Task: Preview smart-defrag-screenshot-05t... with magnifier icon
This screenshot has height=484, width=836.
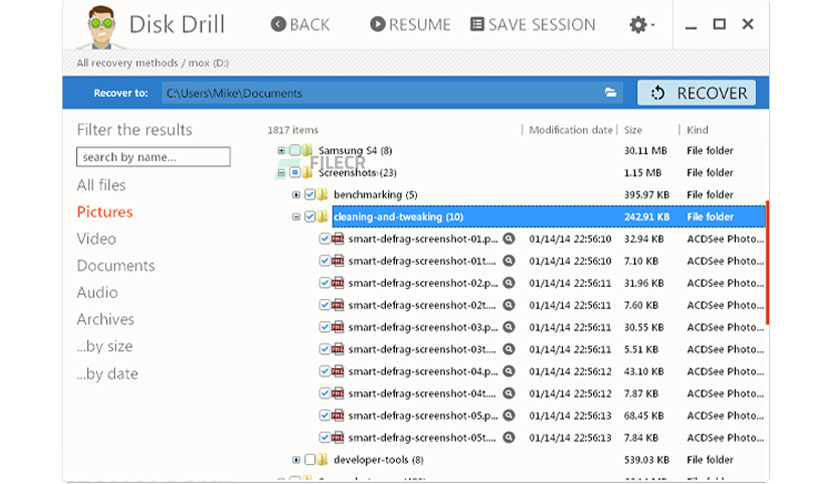Action: coord(509,438)
